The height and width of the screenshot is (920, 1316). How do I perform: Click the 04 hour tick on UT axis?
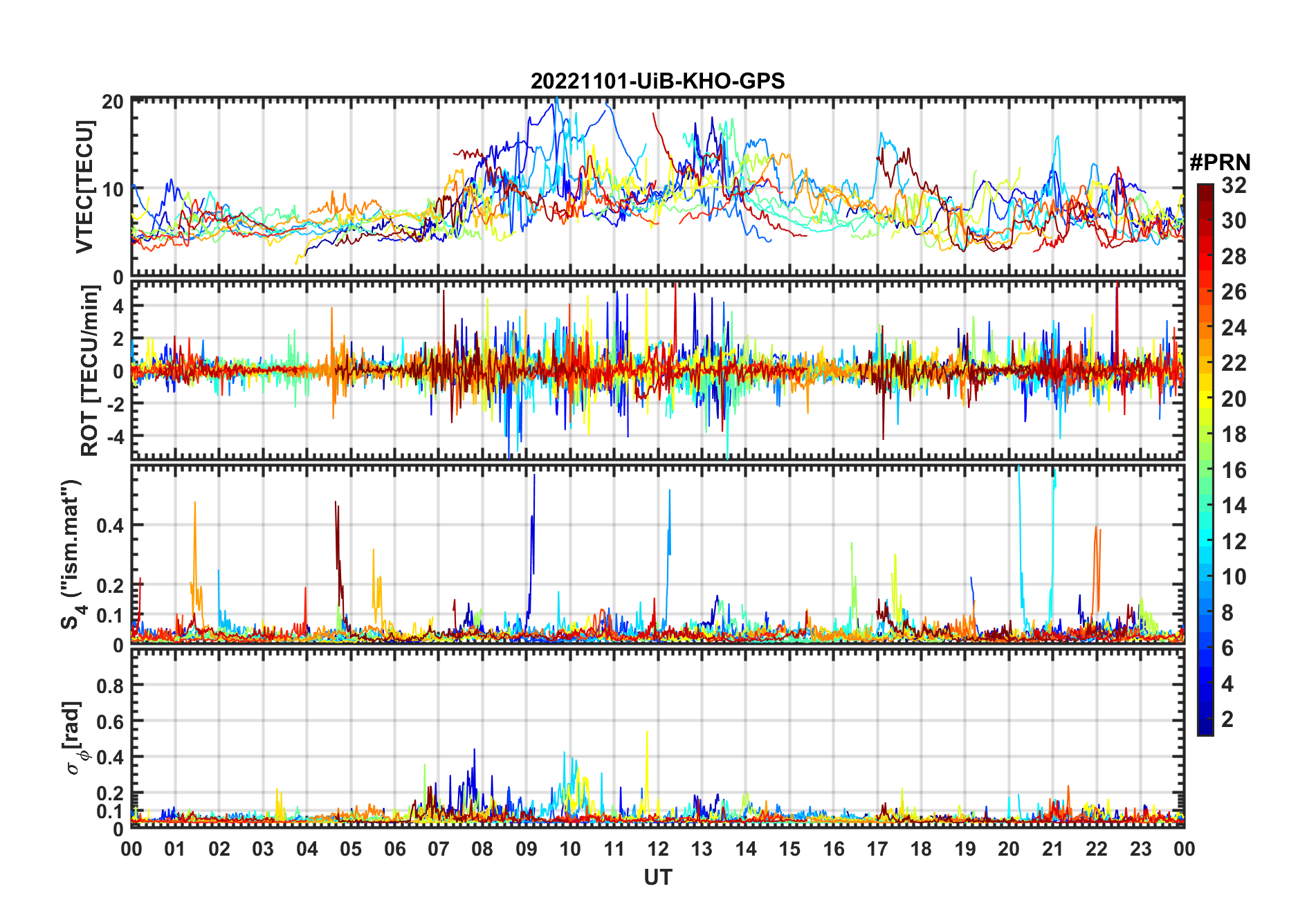click(x=307, y=849)
